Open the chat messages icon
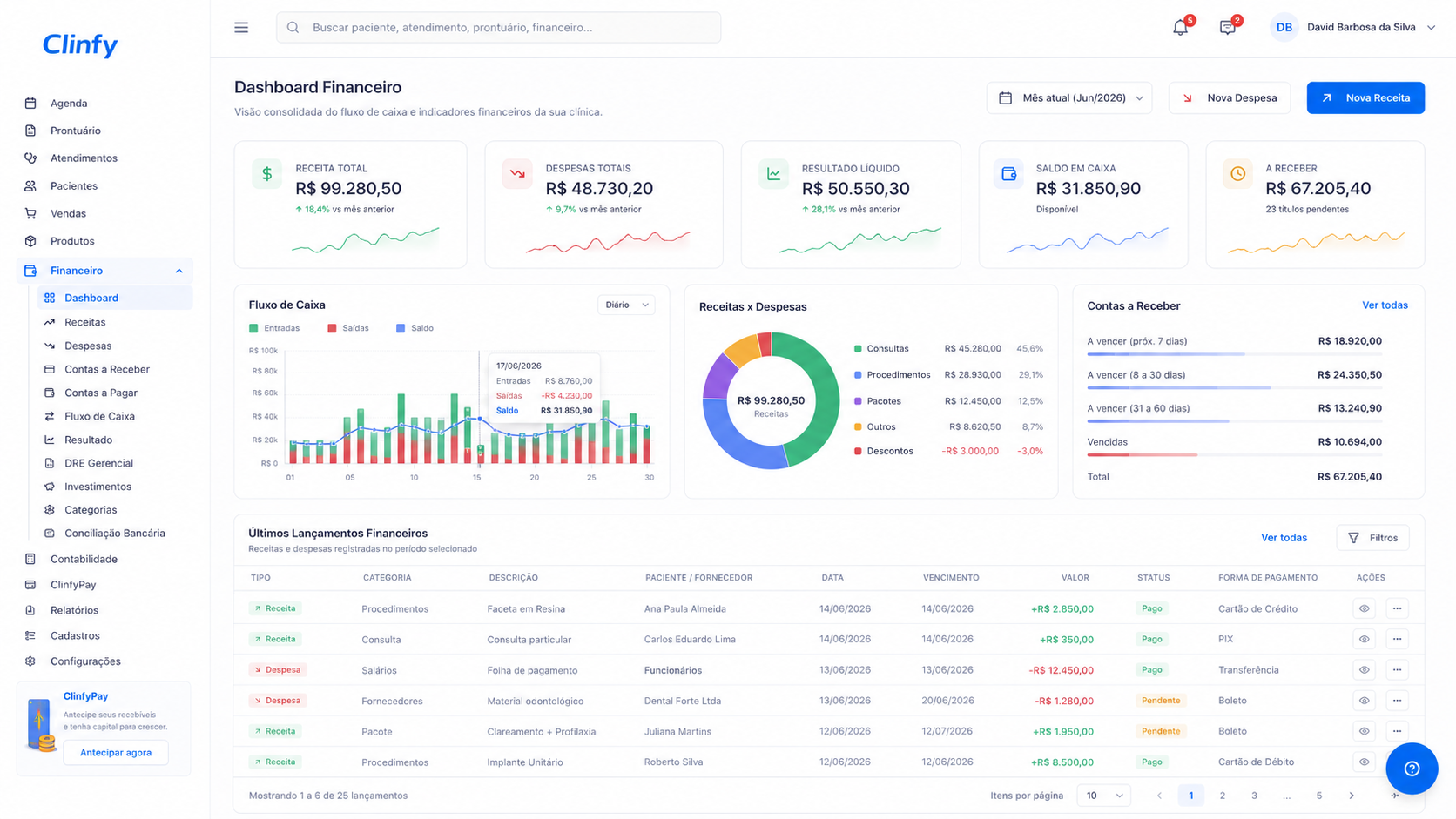This screenshot has width=1456, height=819. point(1227,28)
